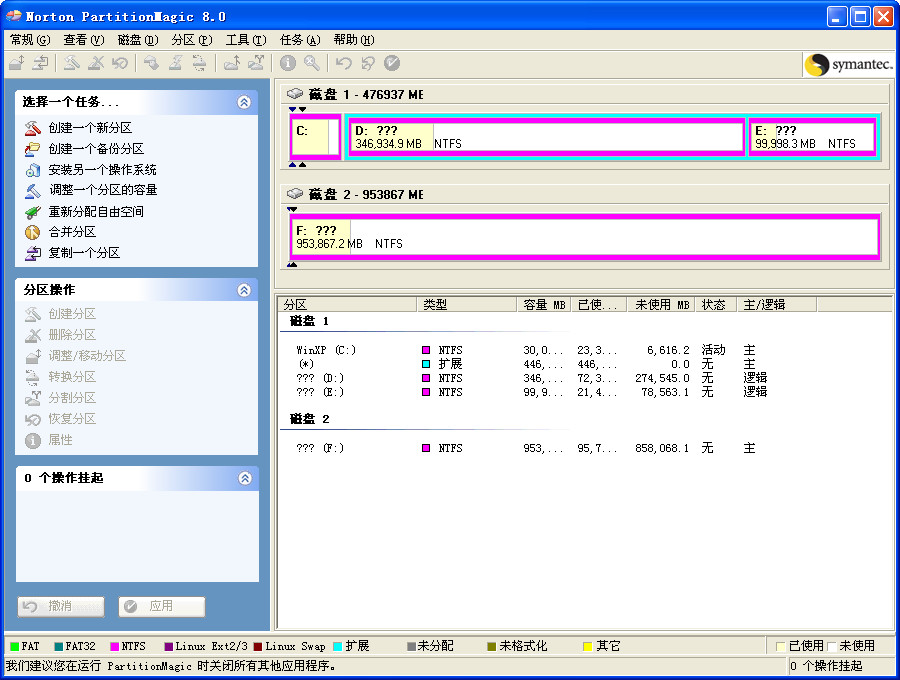900x680 pixels.
Task: Click the 磁盘 2 drive icon in disk map
Action: [x=294, y=194]
